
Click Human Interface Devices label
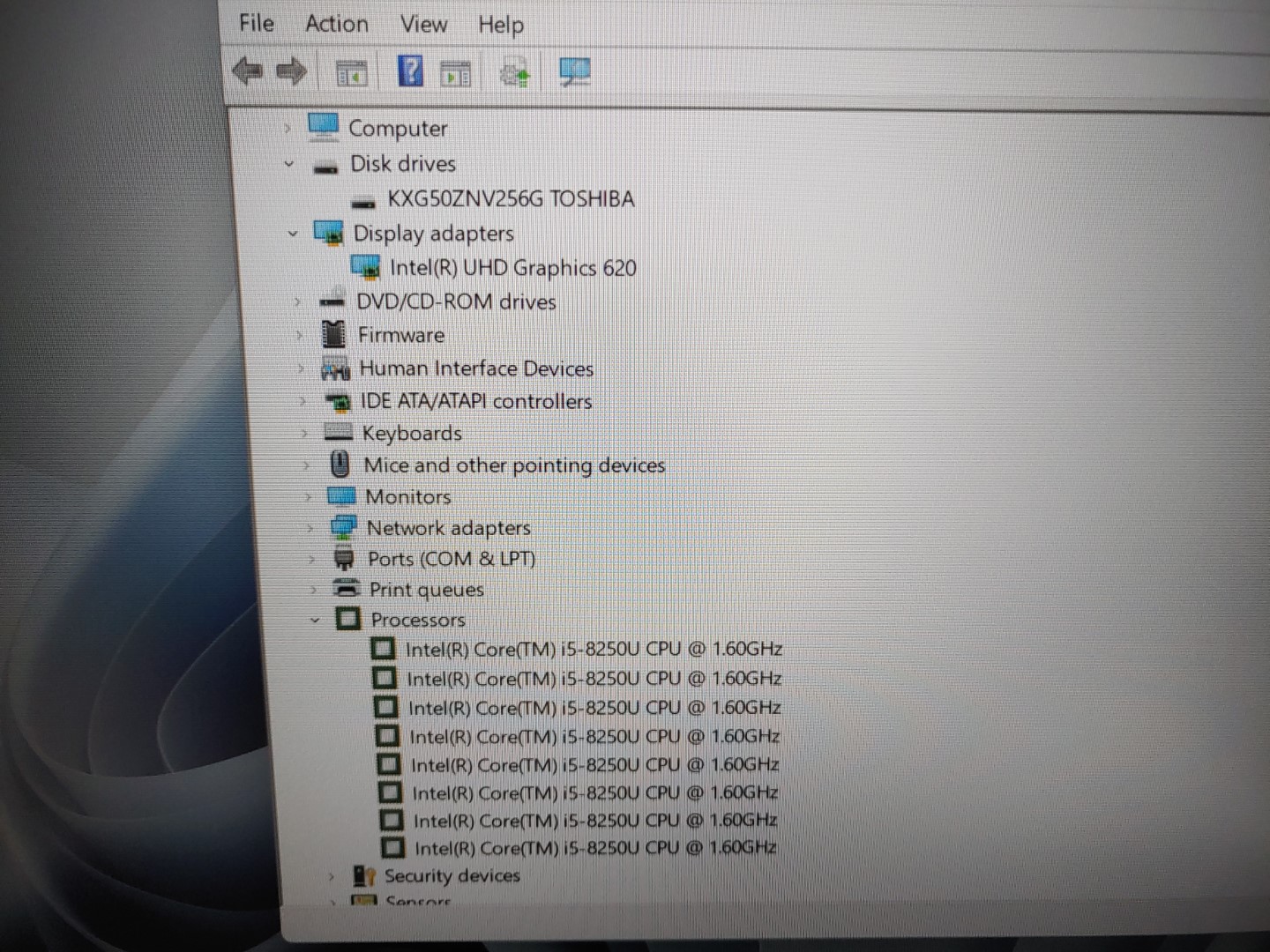pos(476,368)
